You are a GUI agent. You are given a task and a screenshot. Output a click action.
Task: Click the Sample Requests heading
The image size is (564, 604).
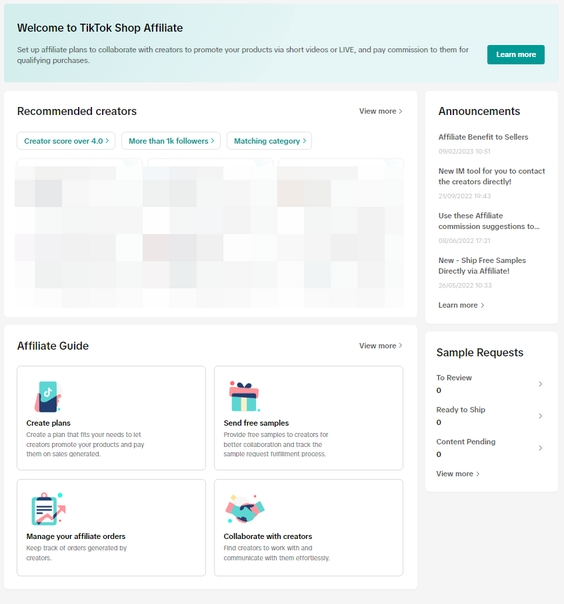pos(480,352)
